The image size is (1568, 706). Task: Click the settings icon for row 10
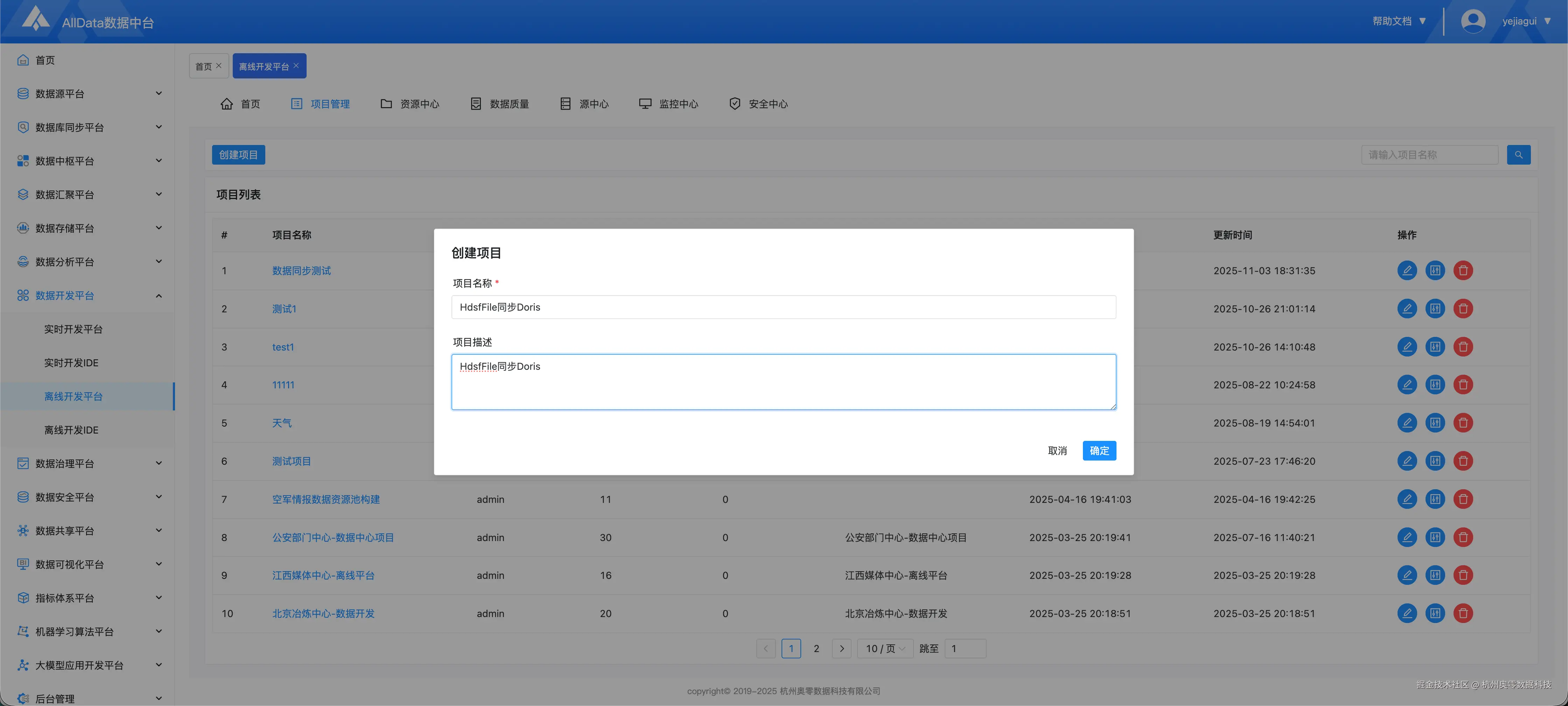click(x=1435, y=614)
